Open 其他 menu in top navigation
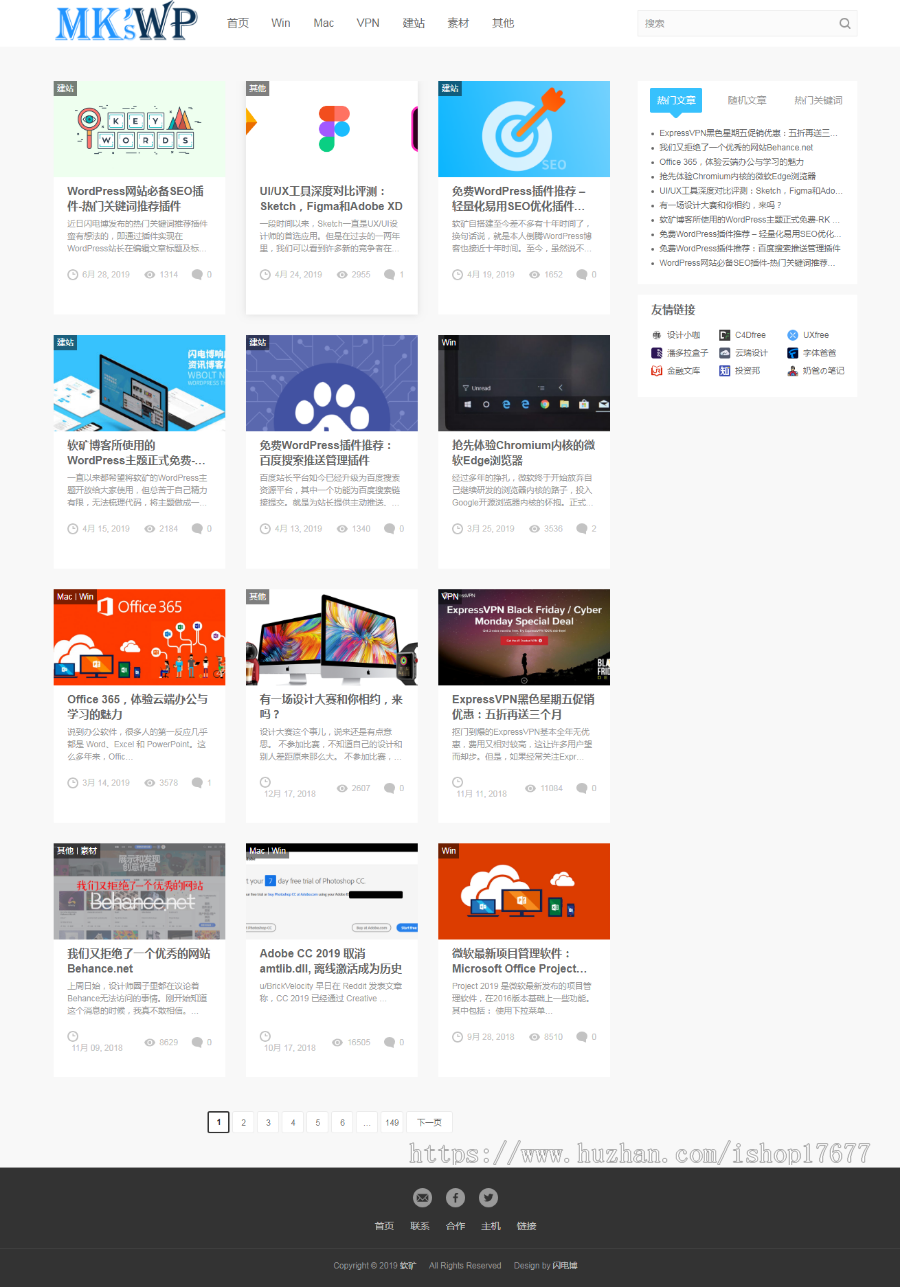 click(x=503, y=23)
